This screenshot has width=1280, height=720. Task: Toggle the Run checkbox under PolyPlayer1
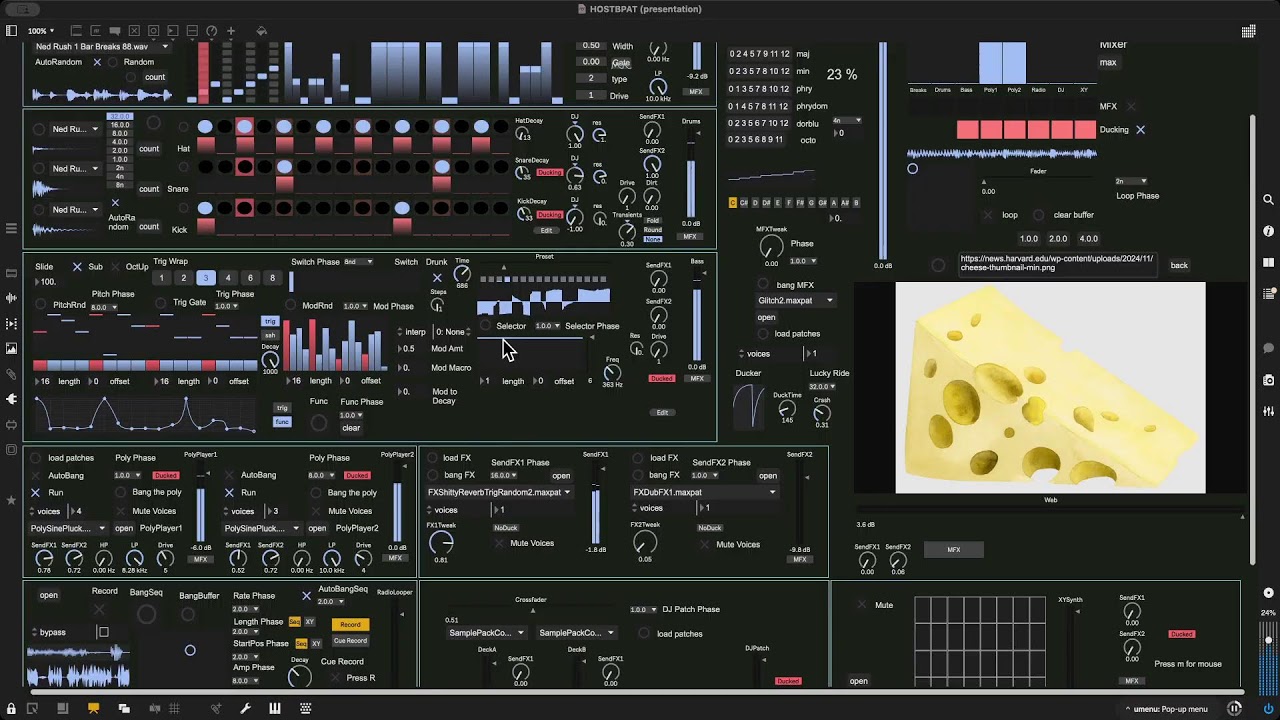[x=35, y=493]
